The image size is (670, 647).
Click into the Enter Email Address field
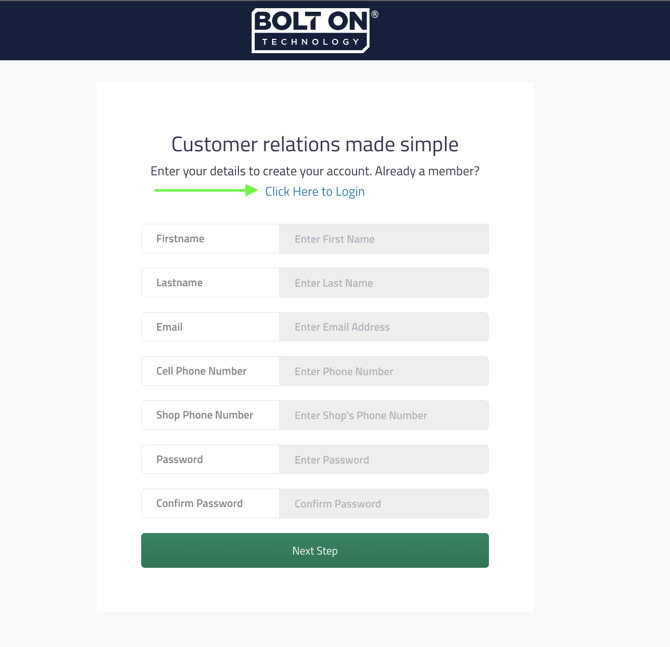383,327
